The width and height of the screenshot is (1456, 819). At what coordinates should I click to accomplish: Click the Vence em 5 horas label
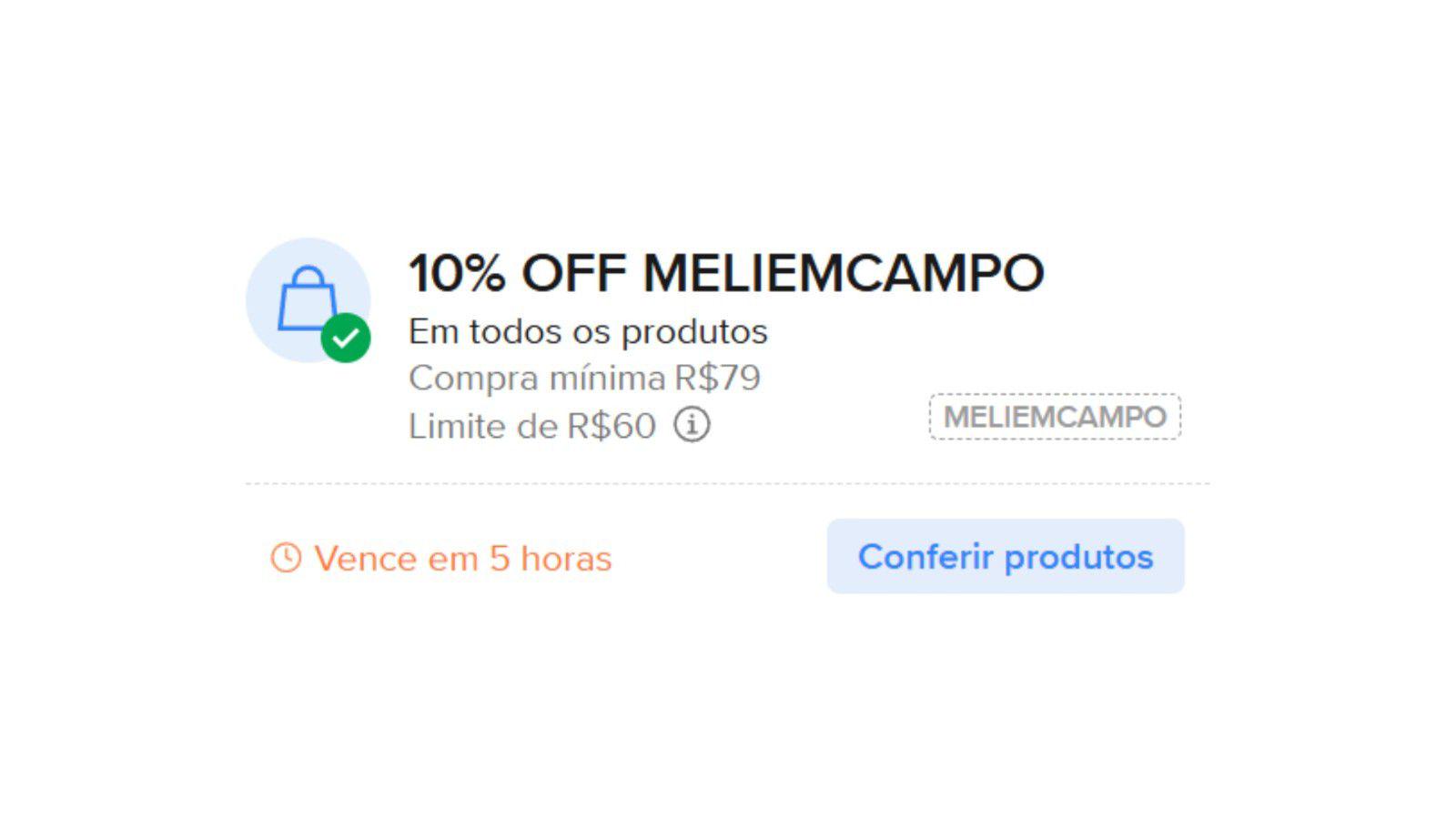click(462, 558)
